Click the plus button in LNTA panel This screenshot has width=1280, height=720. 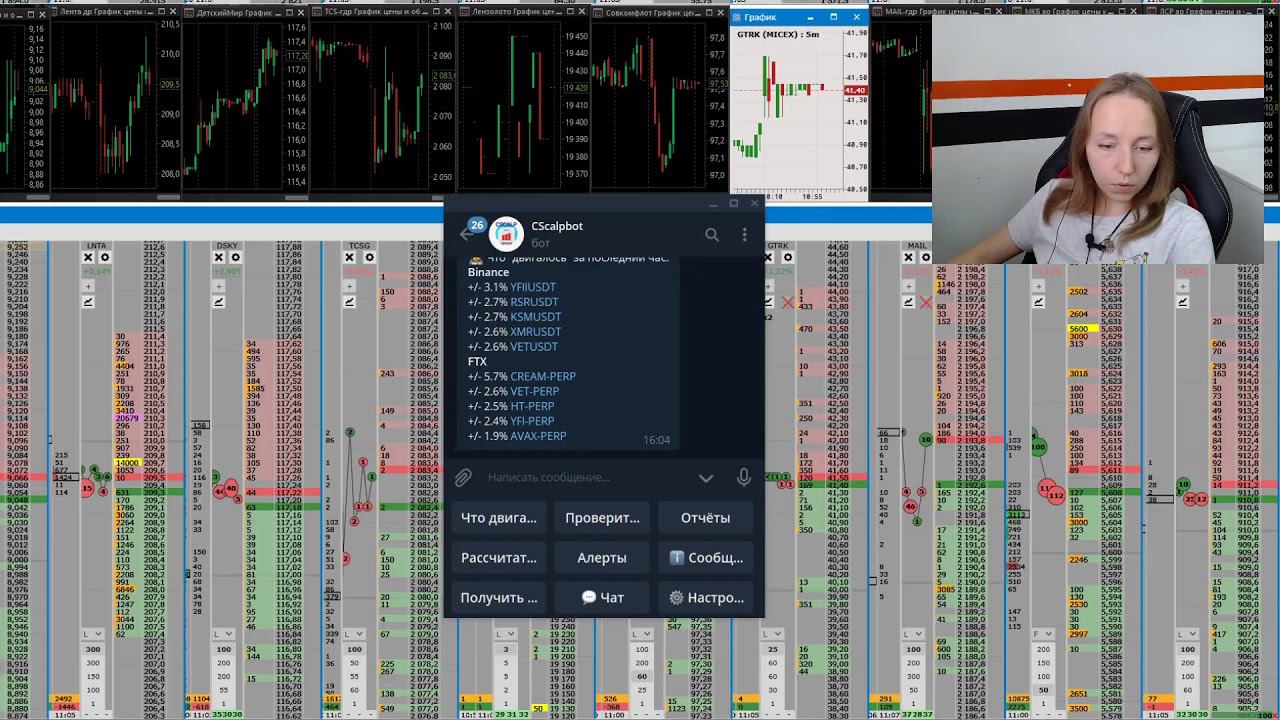click(x=88, y=286)
